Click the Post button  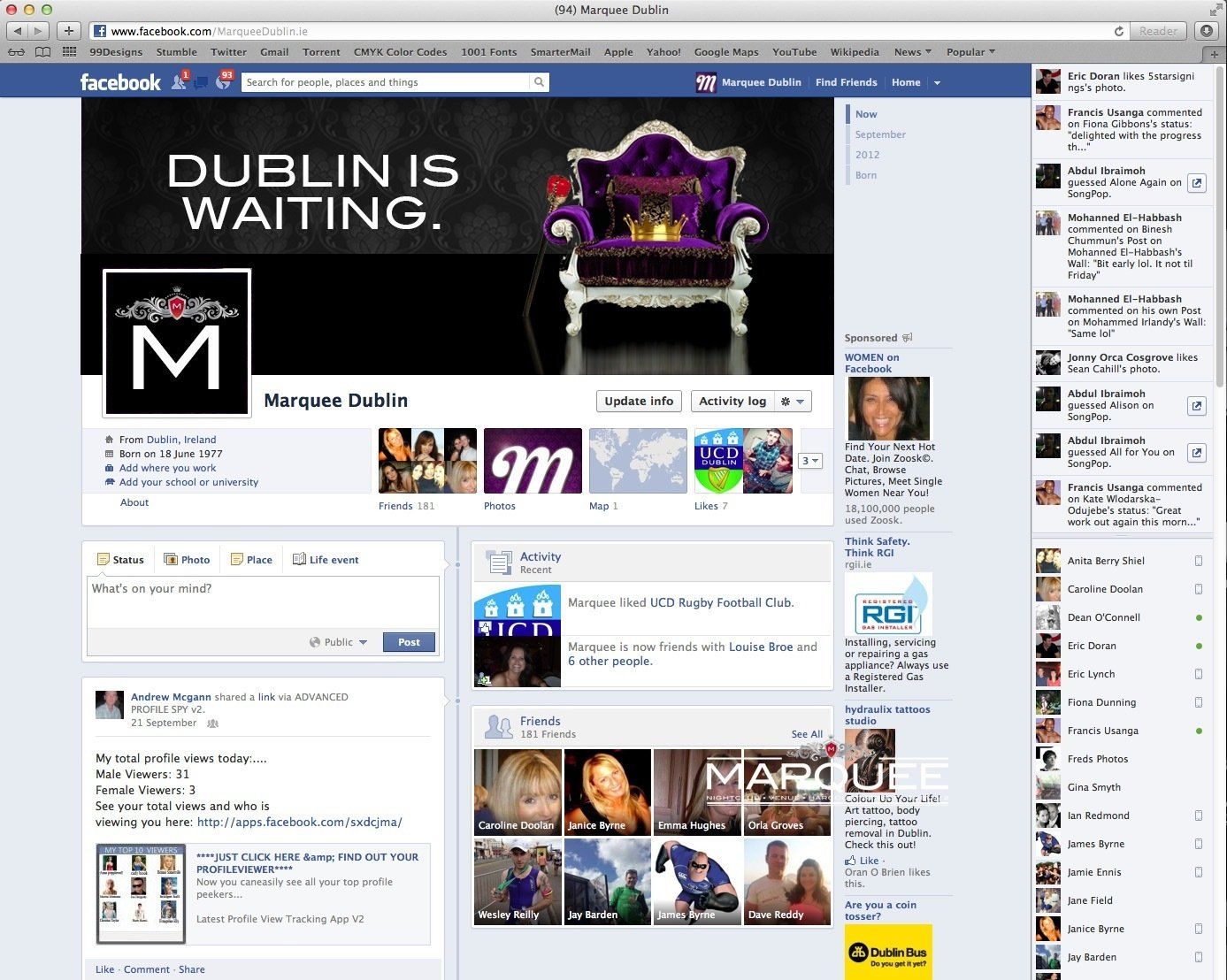click(x=409, y=642)
